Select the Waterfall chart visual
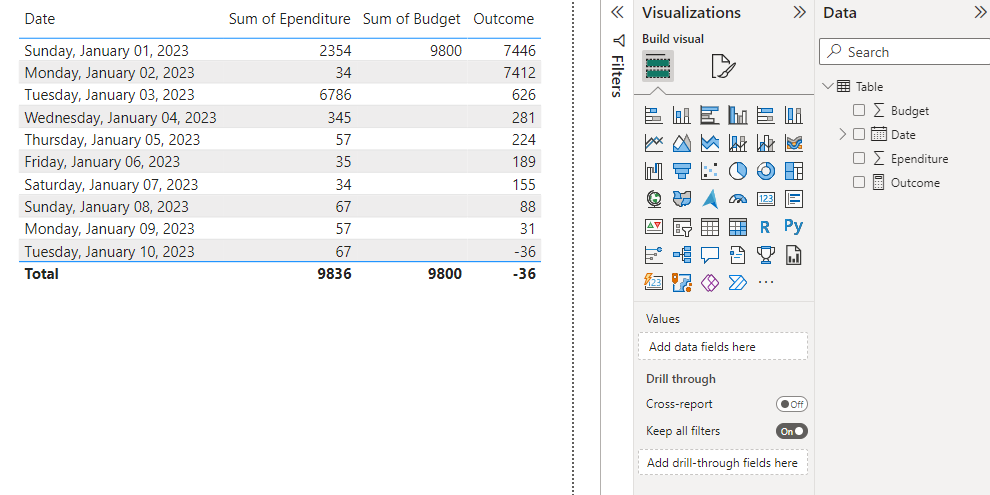990x495 pixels. (653, 171)
